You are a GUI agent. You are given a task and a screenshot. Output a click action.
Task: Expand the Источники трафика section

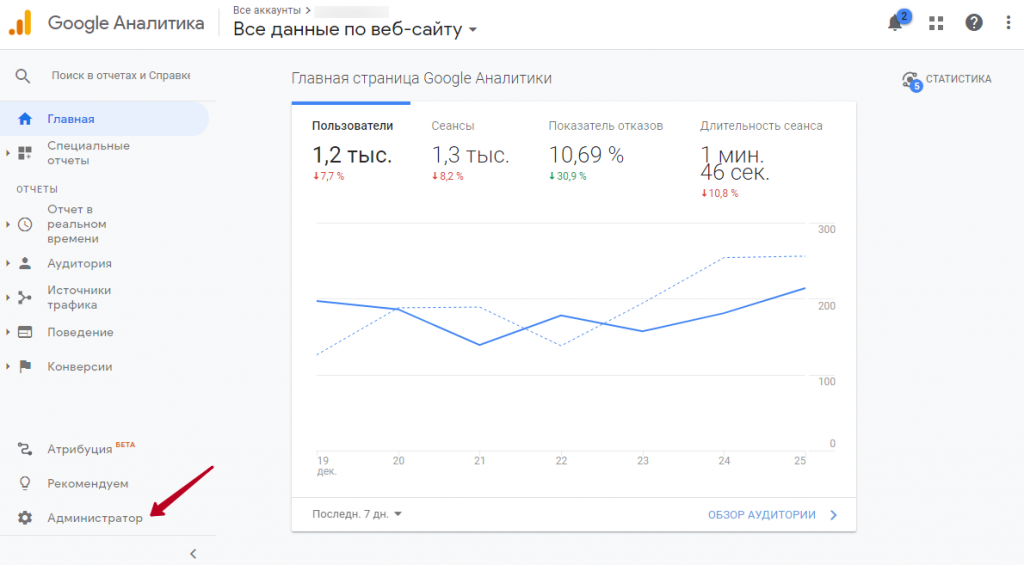pyautogui.click(x=8, y=298)
